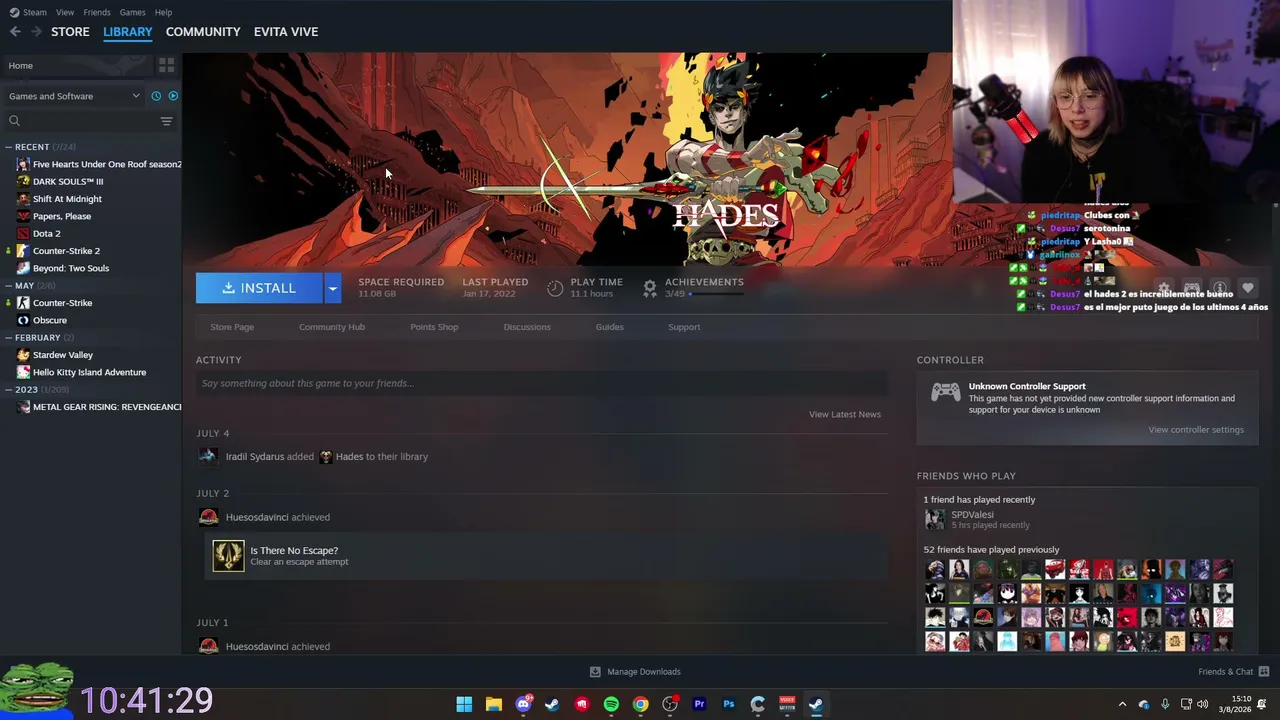Click the blue INSTALL button
This screenshot has height=720, width=1280.
click(259, 288)
